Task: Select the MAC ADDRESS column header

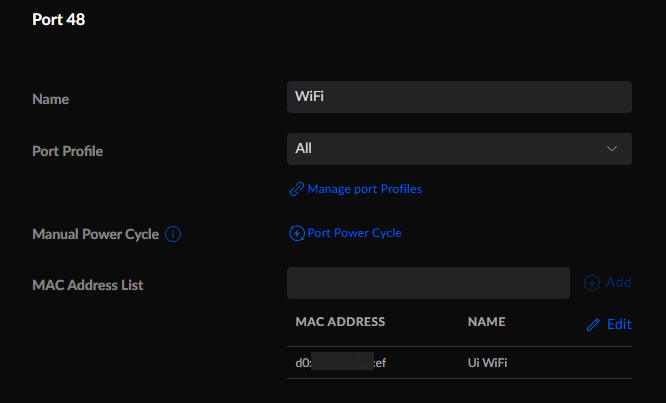Action: [340, 322]
